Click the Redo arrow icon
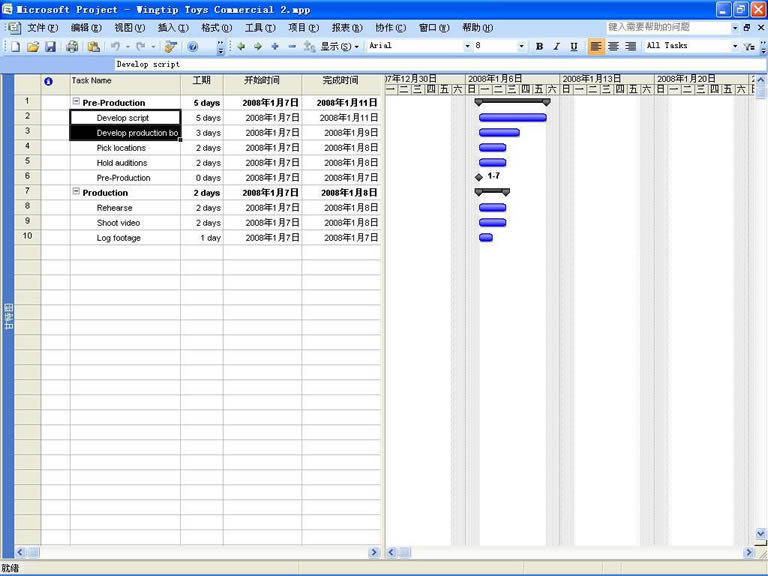Screen dimensions: 768x576 tap(141, 47)
